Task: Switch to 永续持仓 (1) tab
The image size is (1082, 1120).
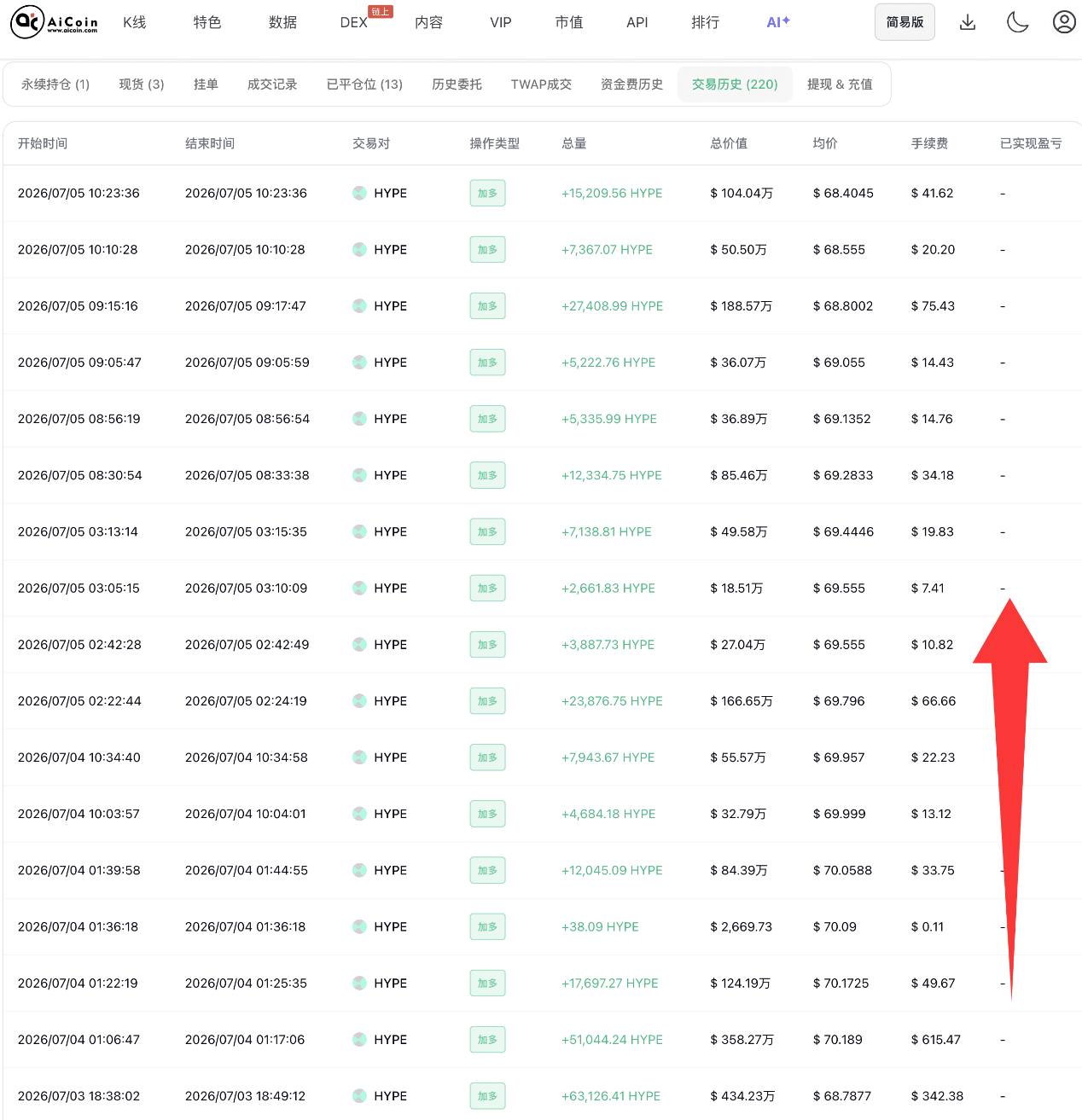Action: click(55, 84)
